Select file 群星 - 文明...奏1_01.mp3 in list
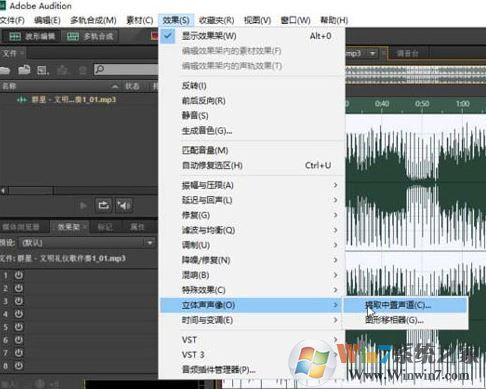Image resolution: width=486 pixels, height=389 pixels. tap(74, 100)
